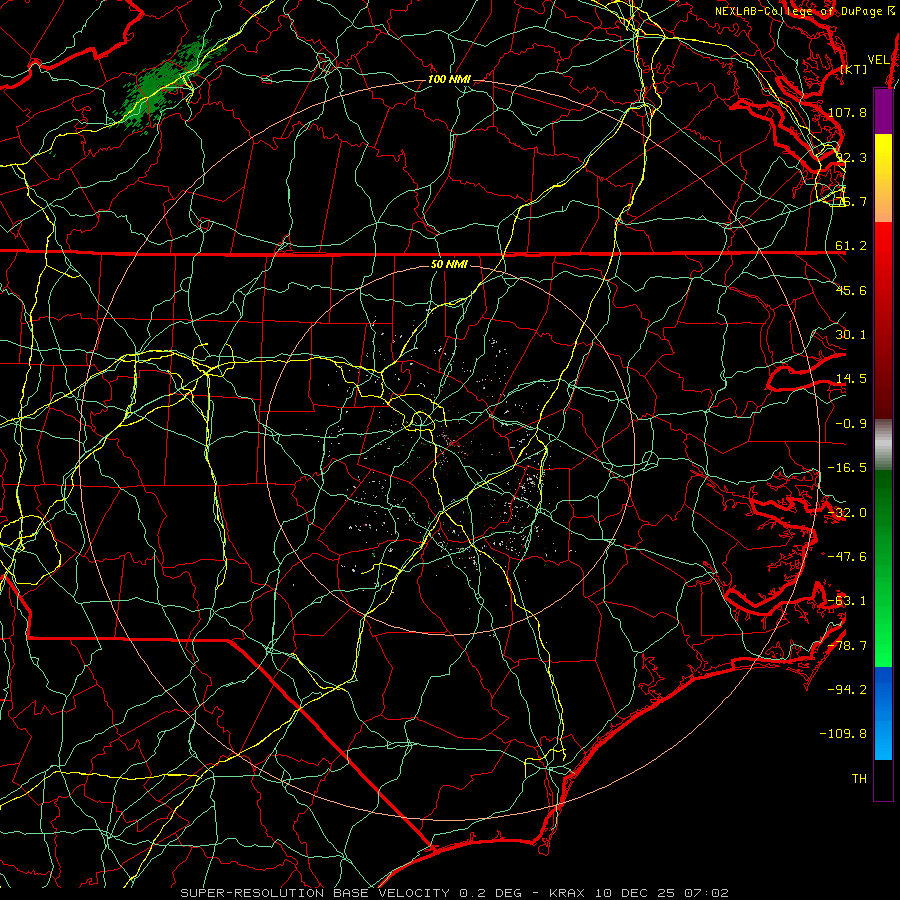Viewport: 900px width, 900px height.
Task: Pick the purple segment of the color bar
Action: 883,111
